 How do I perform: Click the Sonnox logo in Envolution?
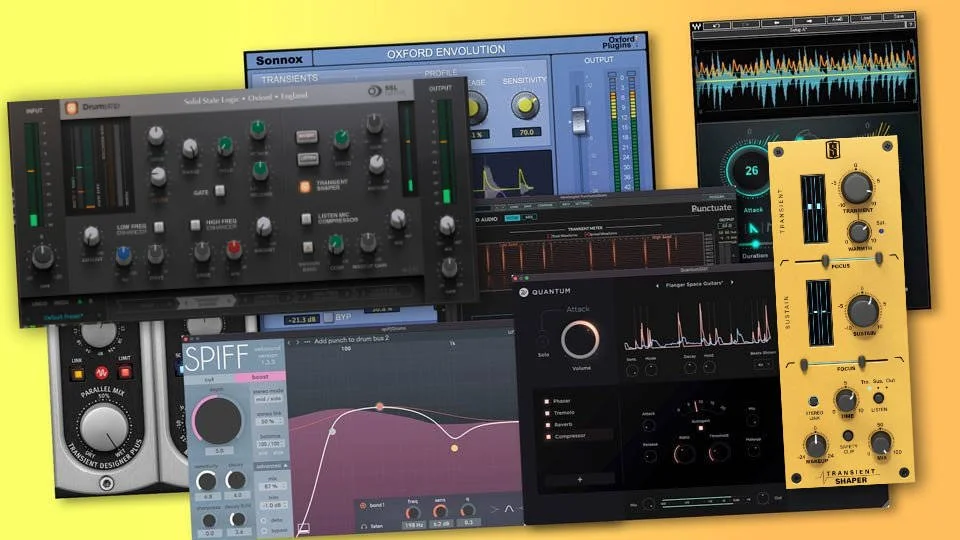(x=279, y=60)
